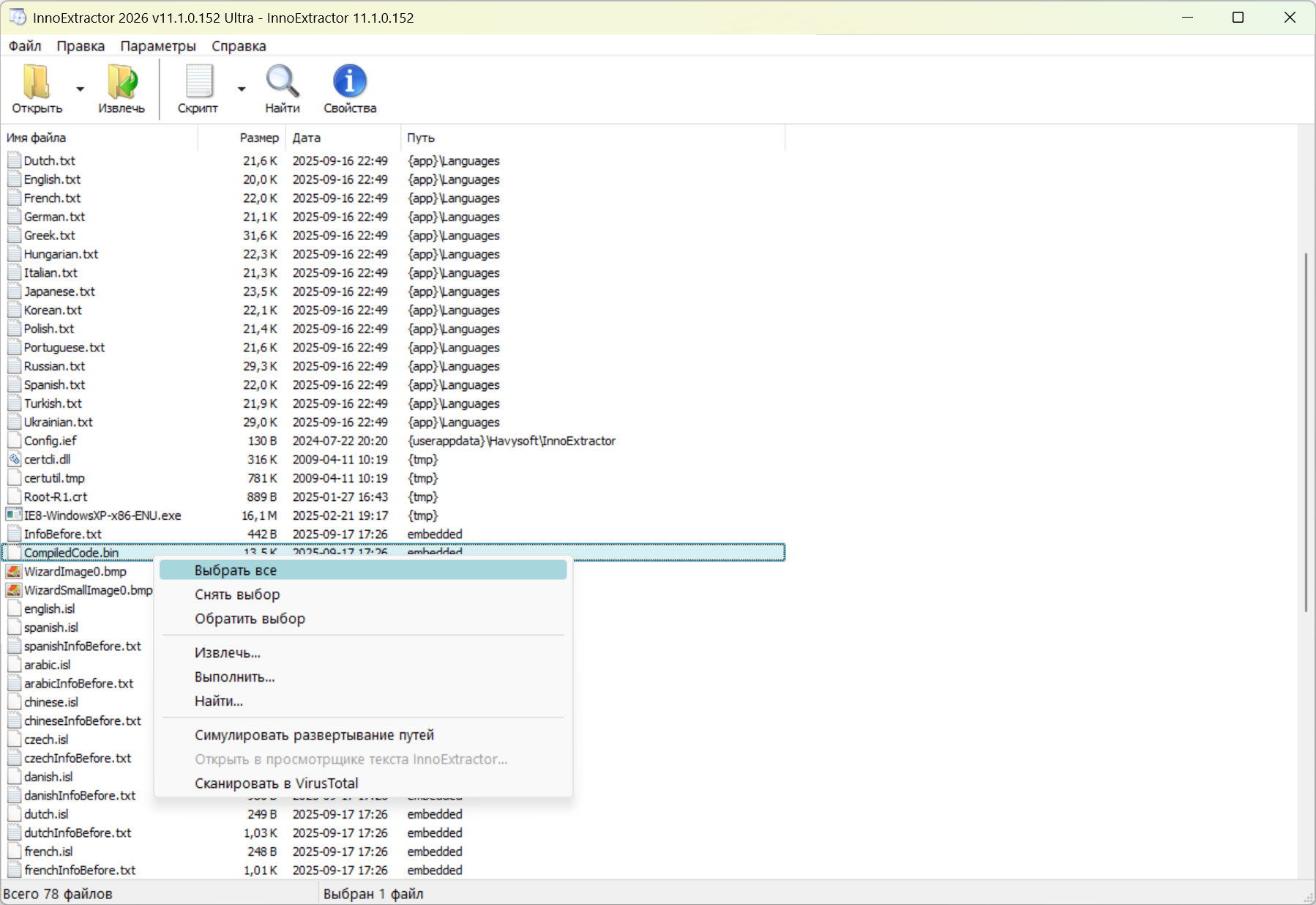Expand the Скрипт dropdown arrow
Image resolution: width=1316 pixels, height=905 pixels.
click(242, 89)
